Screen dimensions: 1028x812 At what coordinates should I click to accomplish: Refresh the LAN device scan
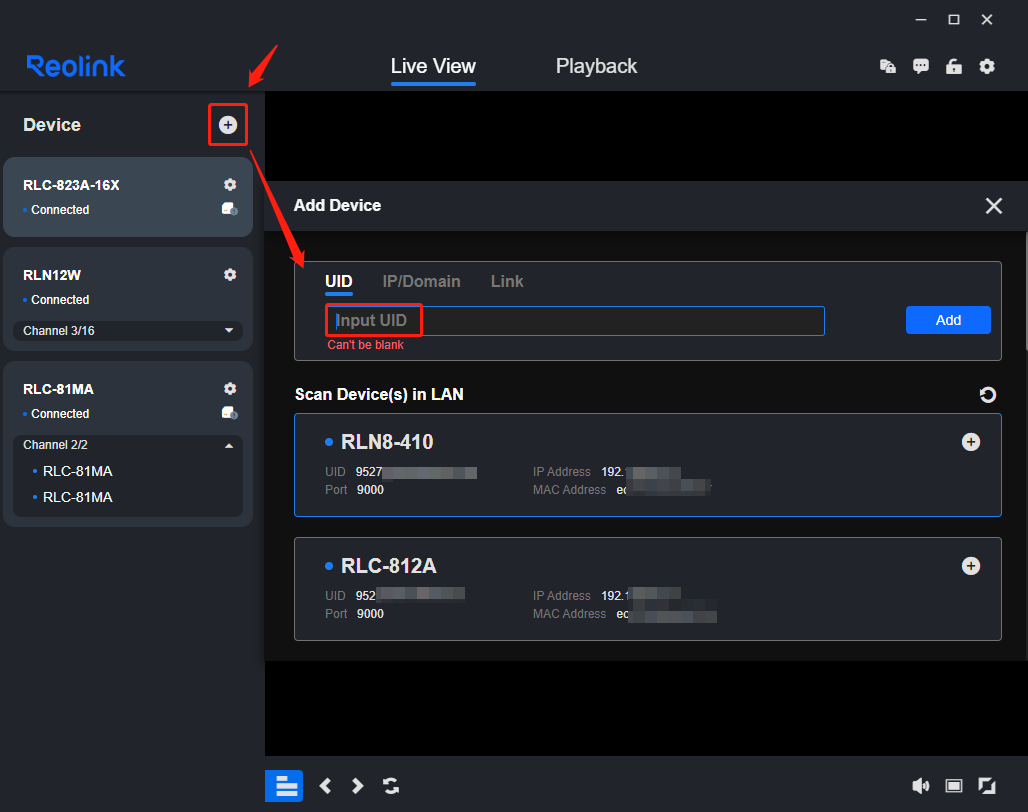pyautogui.click(x=988, y=395)
